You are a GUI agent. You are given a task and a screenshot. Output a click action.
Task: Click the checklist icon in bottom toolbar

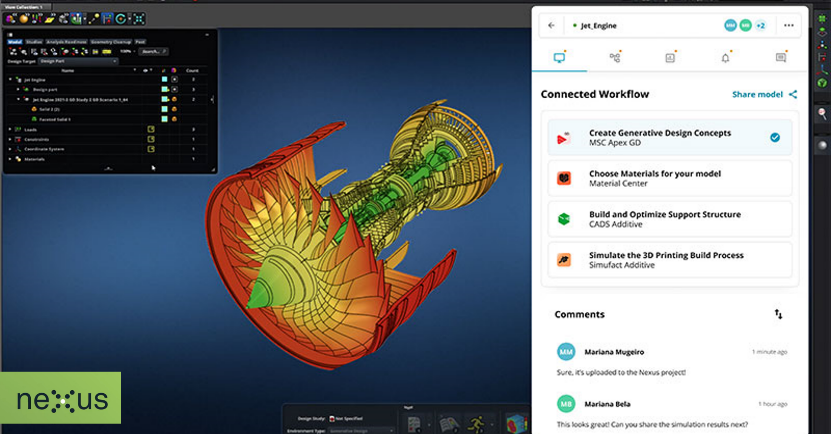413,425
